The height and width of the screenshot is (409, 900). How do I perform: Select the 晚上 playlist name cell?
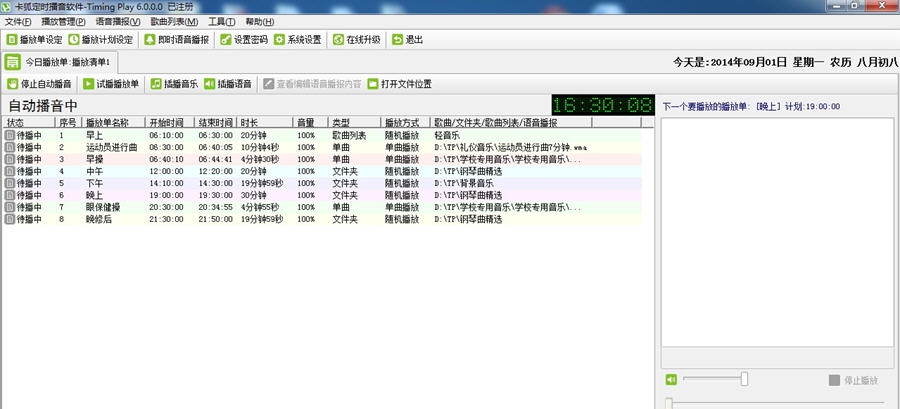tap(94, 195)
